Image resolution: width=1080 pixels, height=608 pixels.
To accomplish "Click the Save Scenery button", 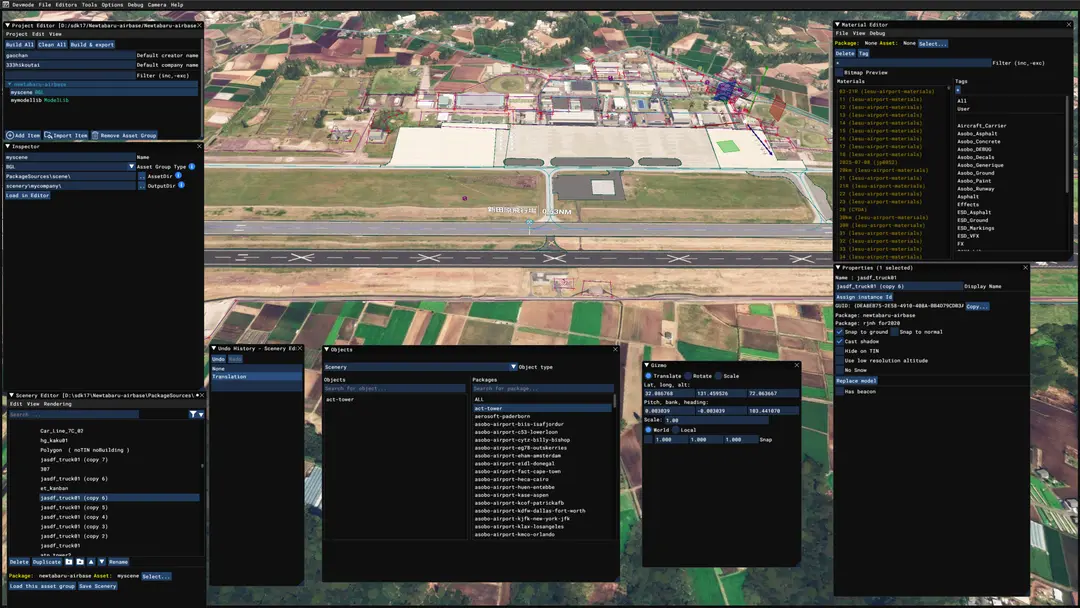I will tap(97, 586).
